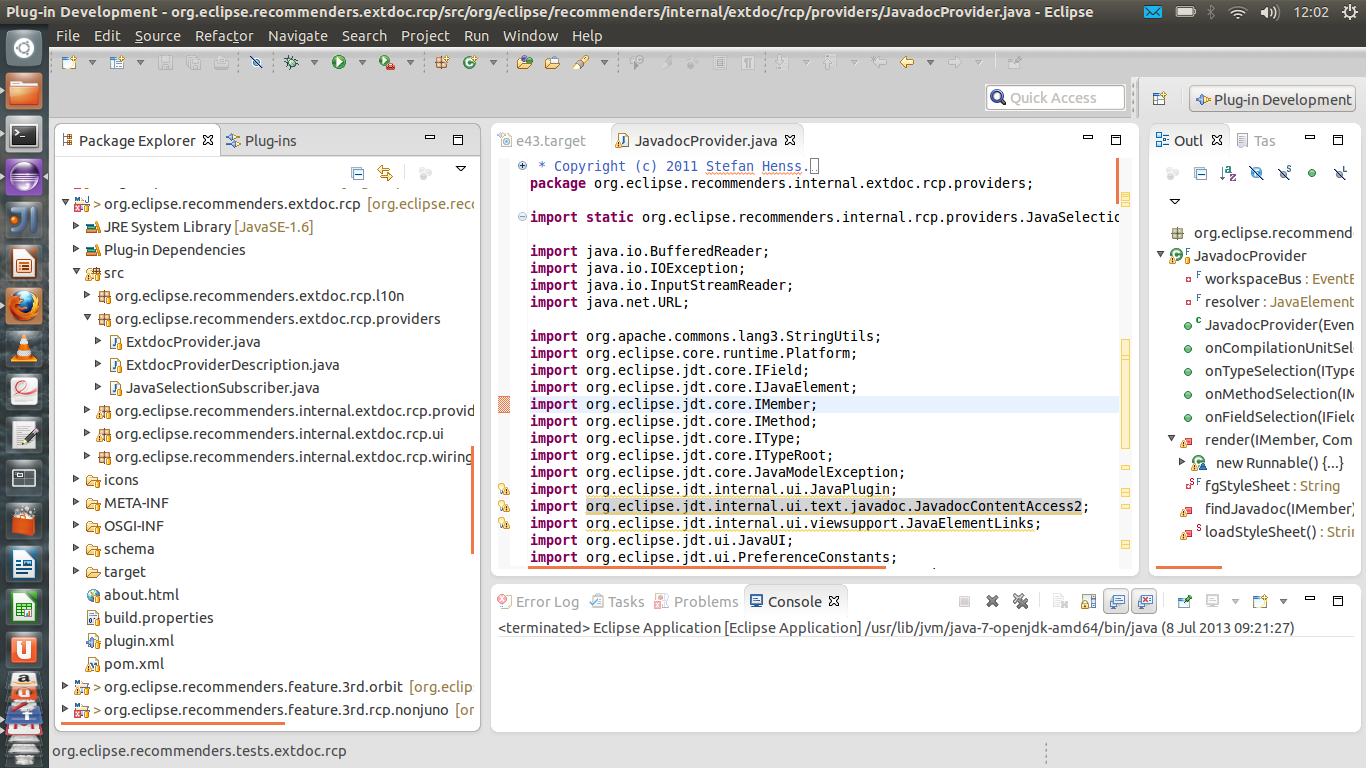Screen dimensions: 1366x768
Task: Click Remove All Terminated Launches icon
Action: pos(1020,601)
